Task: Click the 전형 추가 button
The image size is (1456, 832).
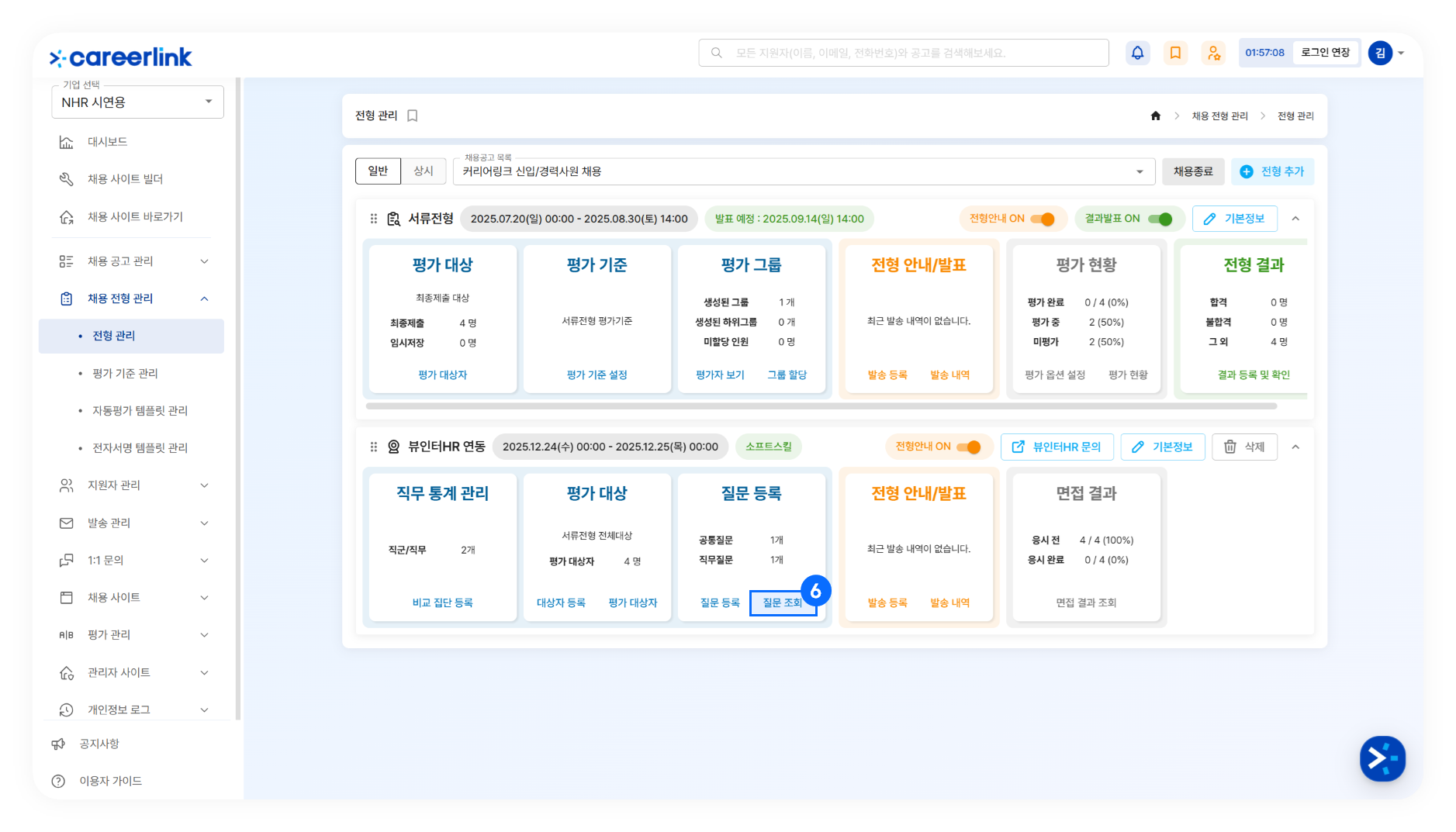Action: tap(1272, 171)
